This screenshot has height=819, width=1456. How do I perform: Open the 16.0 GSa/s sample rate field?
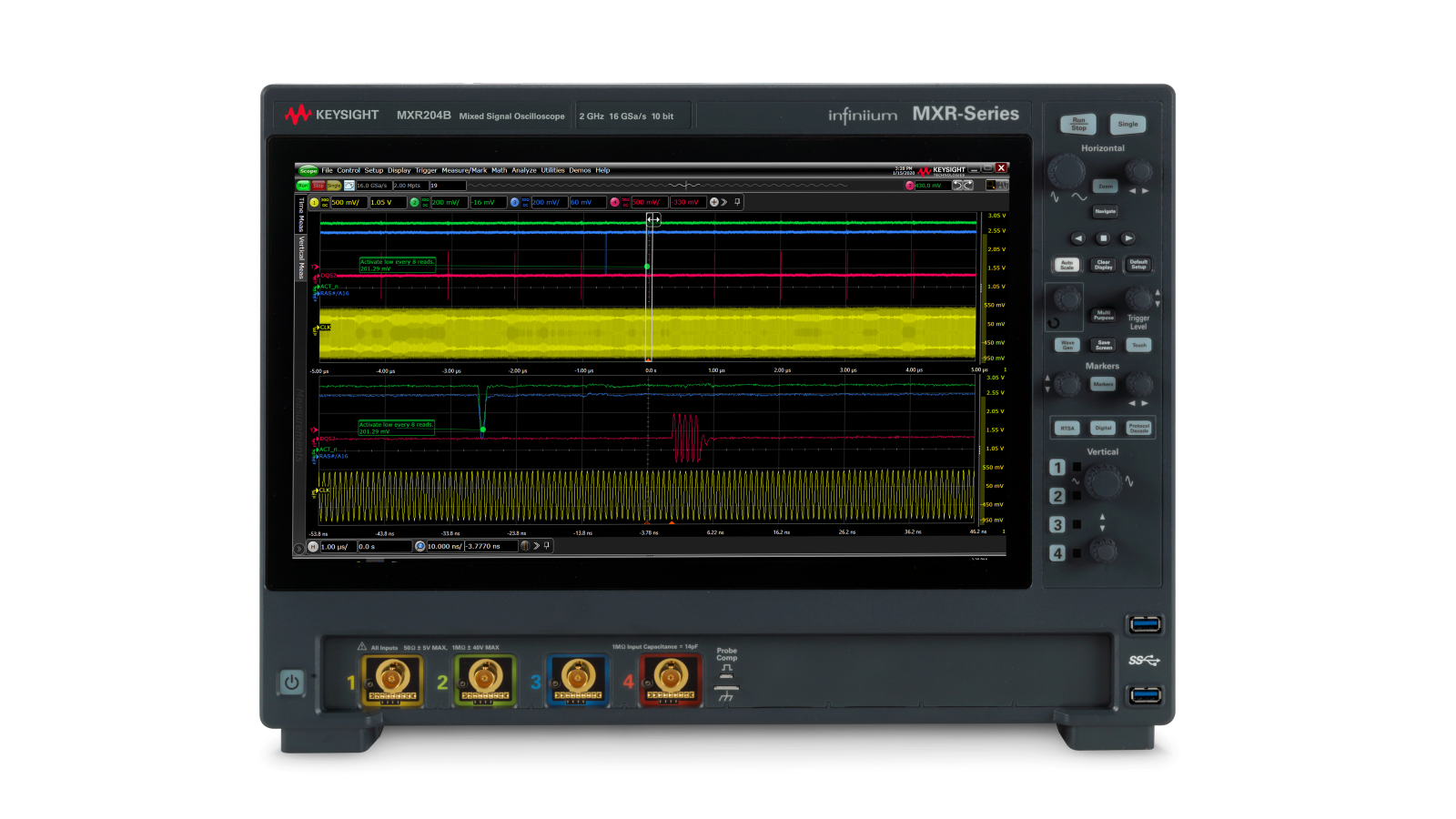pyautogui.click(x=374, y=186)
